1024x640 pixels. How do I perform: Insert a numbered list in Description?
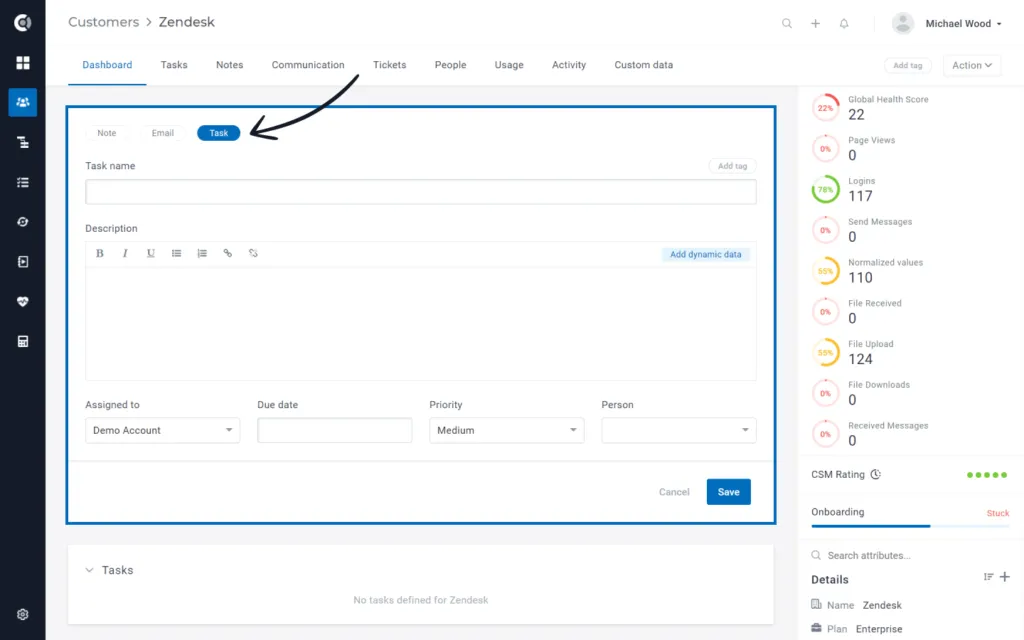click(202, 253)
